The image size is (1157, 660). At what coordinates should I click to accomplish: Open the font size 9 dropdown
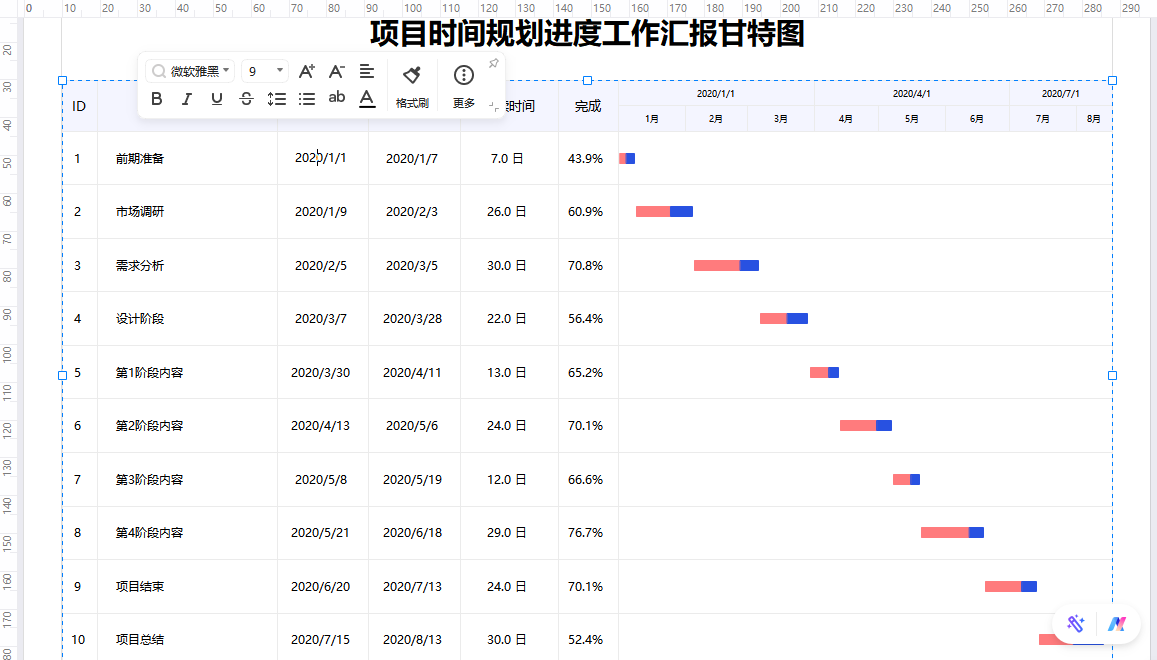(x=265, y=71)
